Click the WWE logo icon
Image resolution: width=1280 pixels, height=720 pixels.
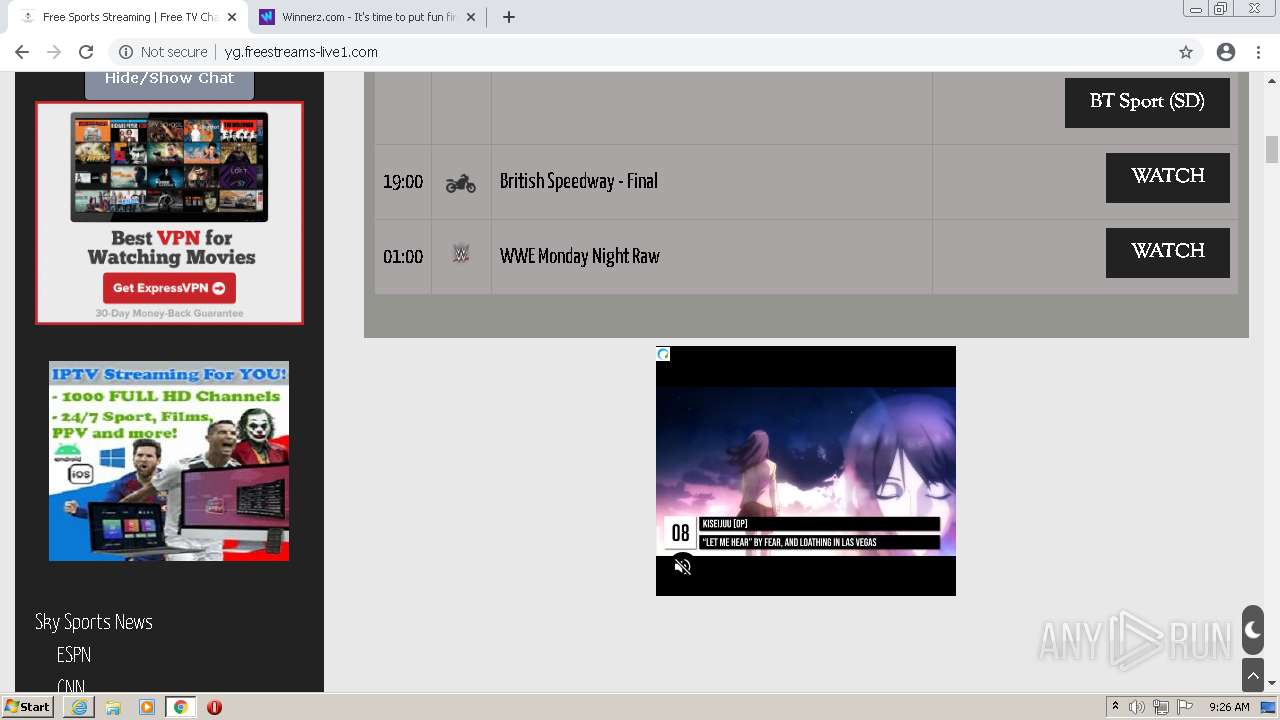[461, 255]
